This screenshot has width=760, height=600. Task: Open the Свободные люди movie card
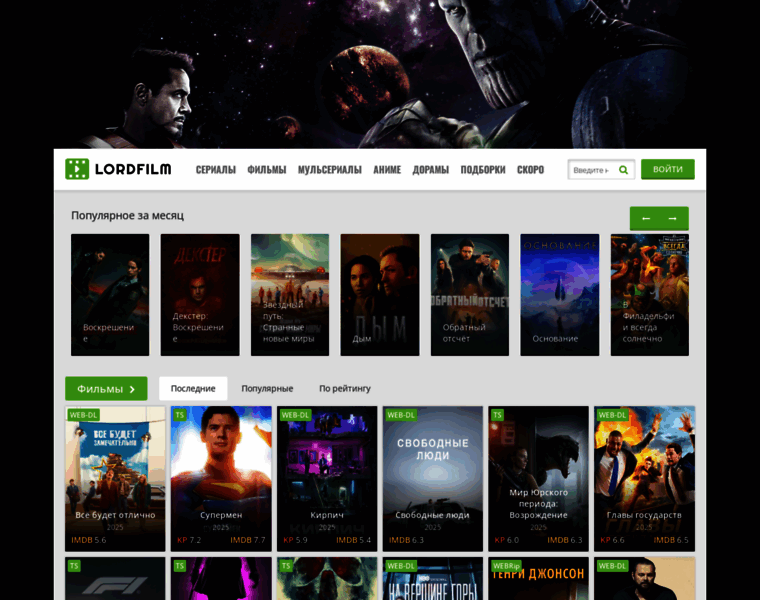433,478
